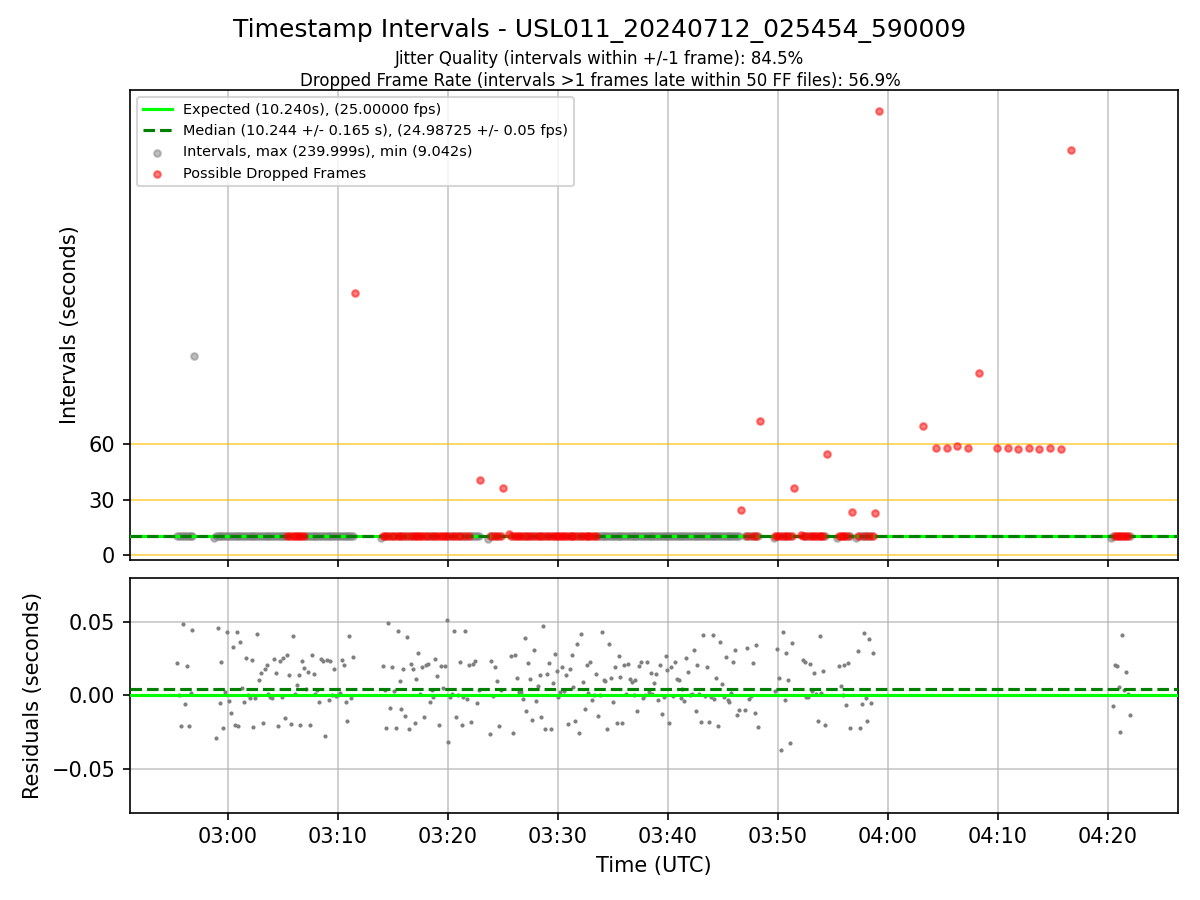Click the x-axis tick label '04:00'
Screen dimensions: 1200x900
888,834
